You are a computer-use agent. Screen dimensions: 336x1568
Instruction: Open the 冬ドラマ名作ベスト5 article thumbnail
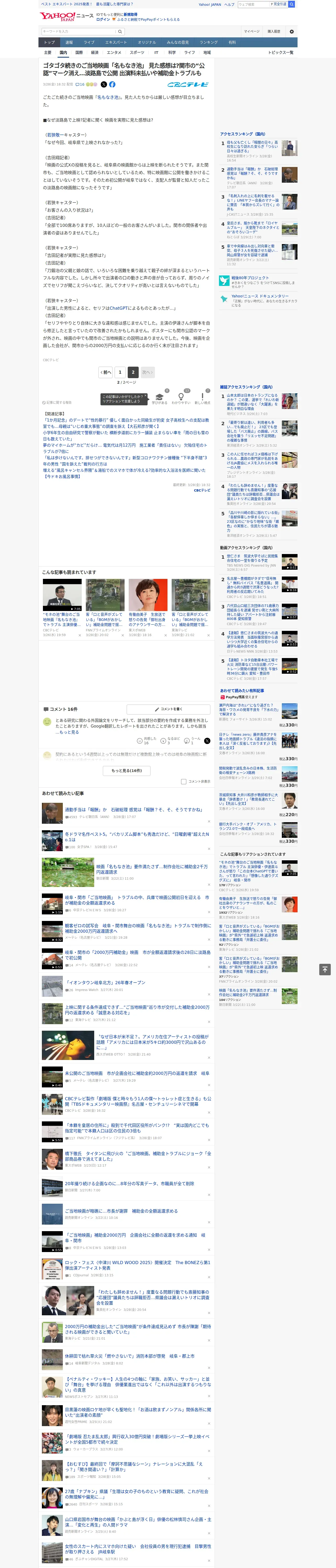click(x=52, y=841)
